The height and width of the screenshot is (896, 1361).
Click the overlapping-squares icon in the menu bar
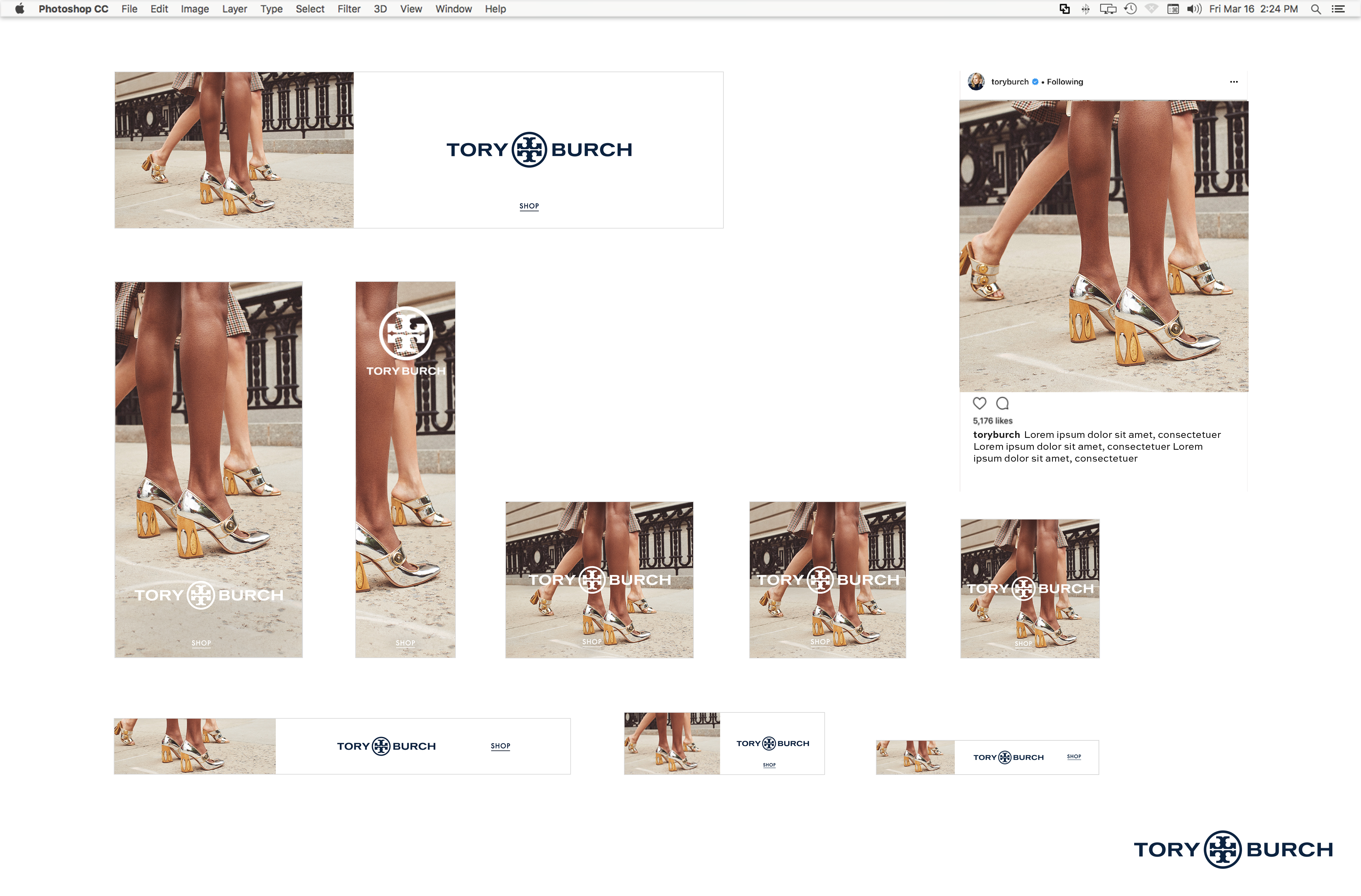click(x=1064, y=9)
